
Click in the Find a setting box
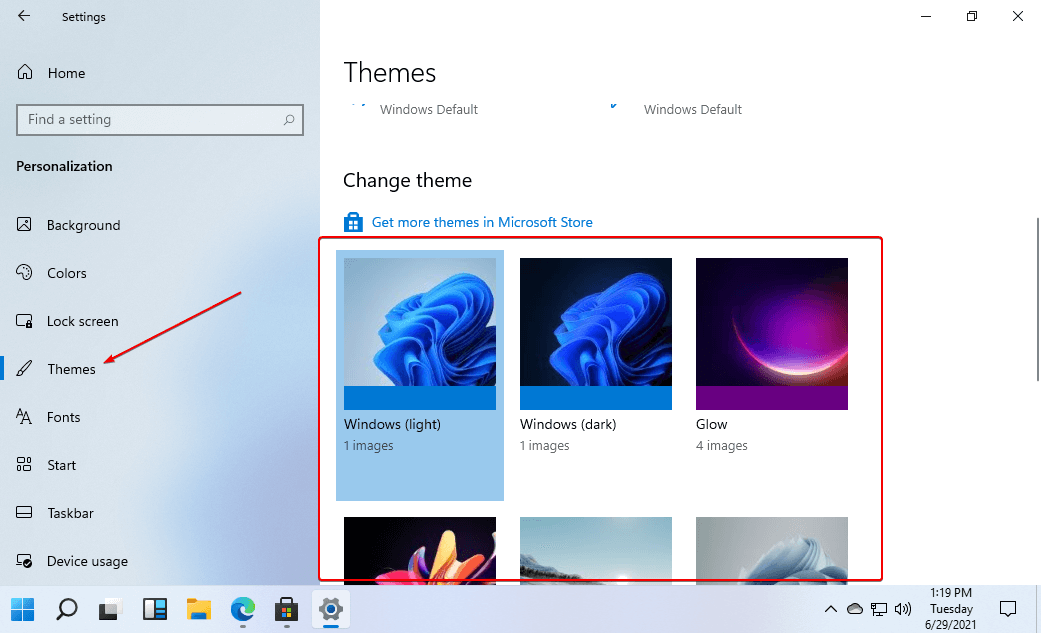point(159,120)
